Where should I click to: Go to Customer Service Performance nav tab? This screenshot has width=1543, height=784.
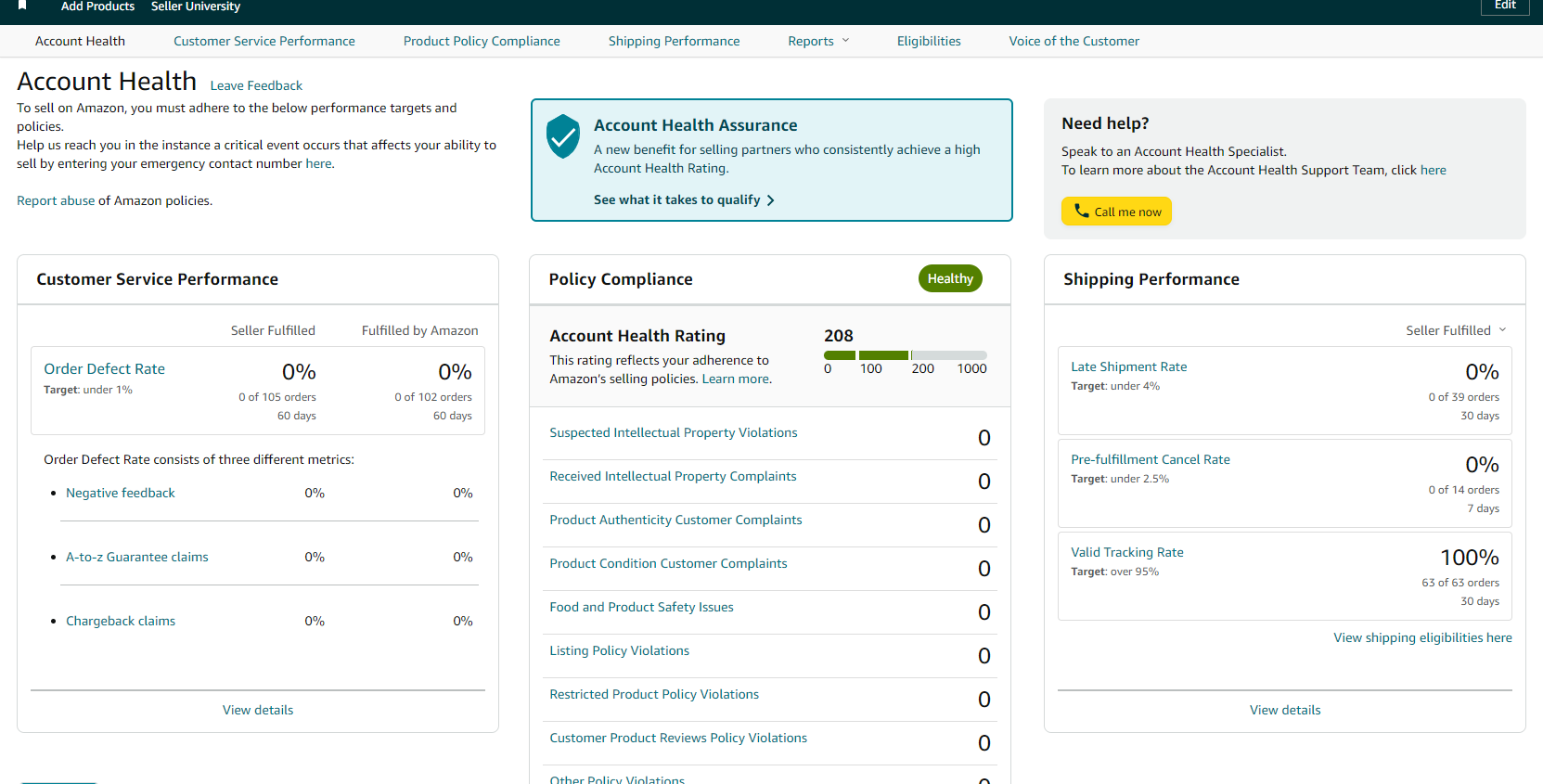pos(264,41)
